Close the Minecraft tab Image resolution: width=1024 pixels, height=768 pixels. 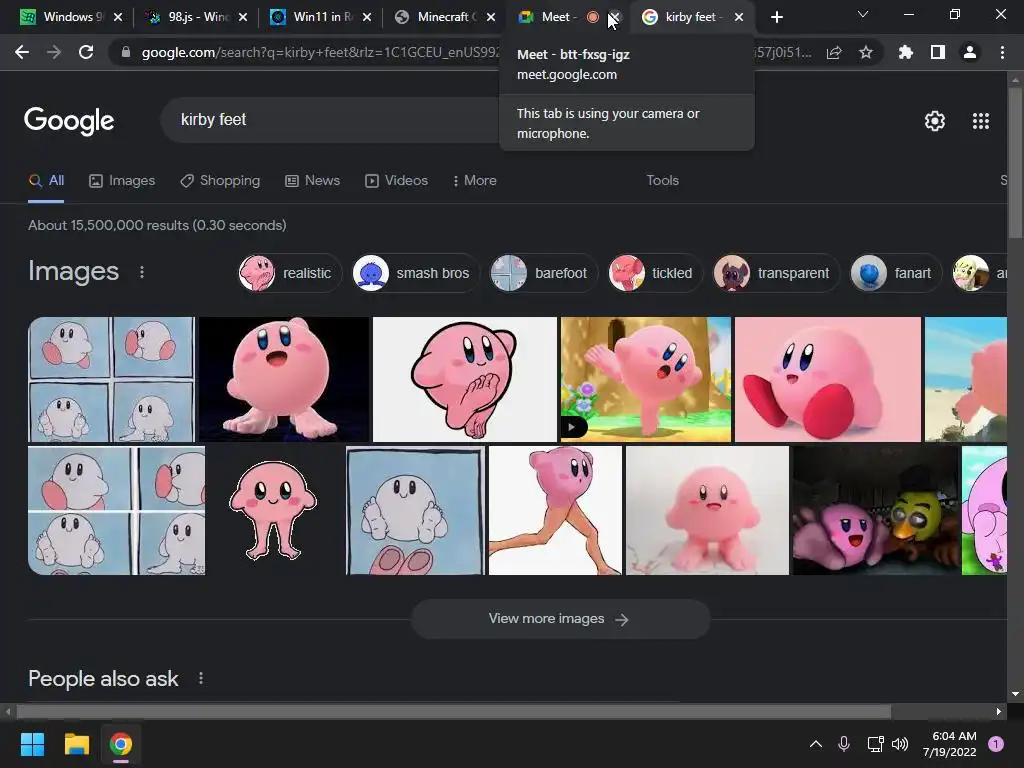(490, 17)
